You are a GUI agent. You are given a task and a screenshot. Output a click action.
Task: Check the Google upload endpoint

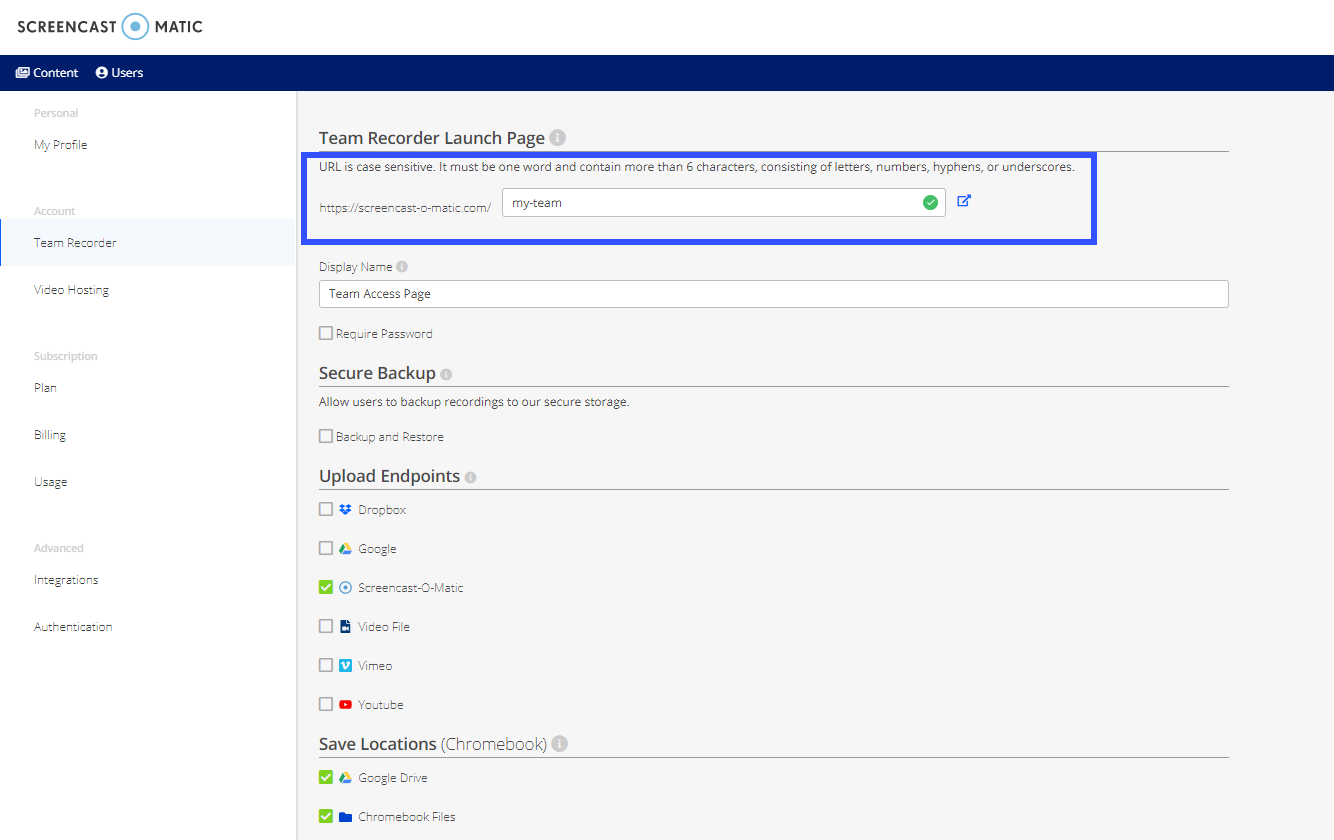(326, 548)
